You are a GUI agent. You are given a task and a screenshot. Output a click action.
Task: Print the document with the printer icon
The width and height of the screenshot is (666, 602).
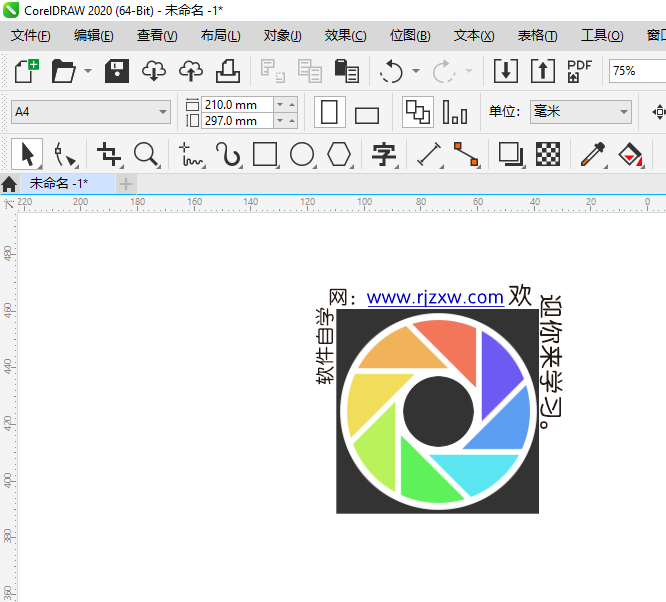pyautogui.click(x=228, y=71)
